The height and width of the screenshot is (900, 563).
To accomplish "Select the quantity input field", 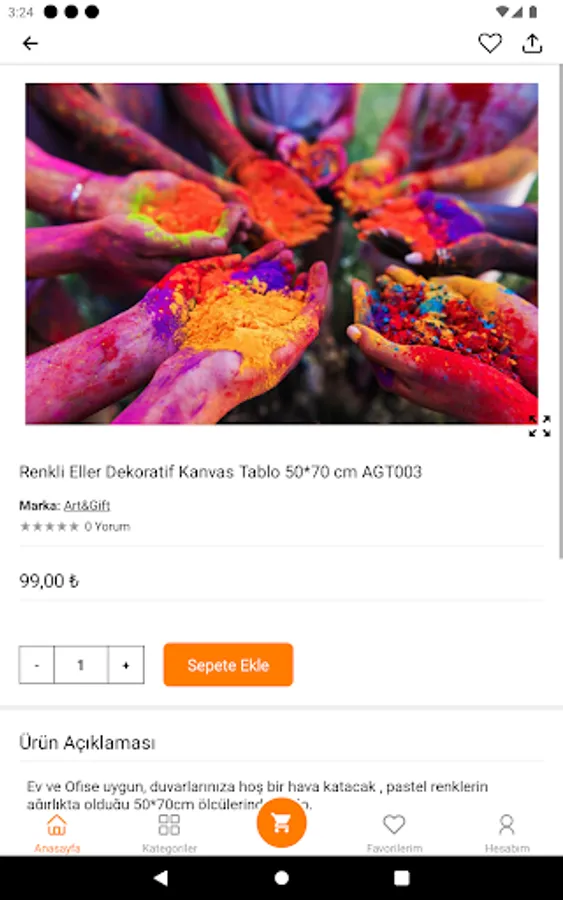I will 81,665.
